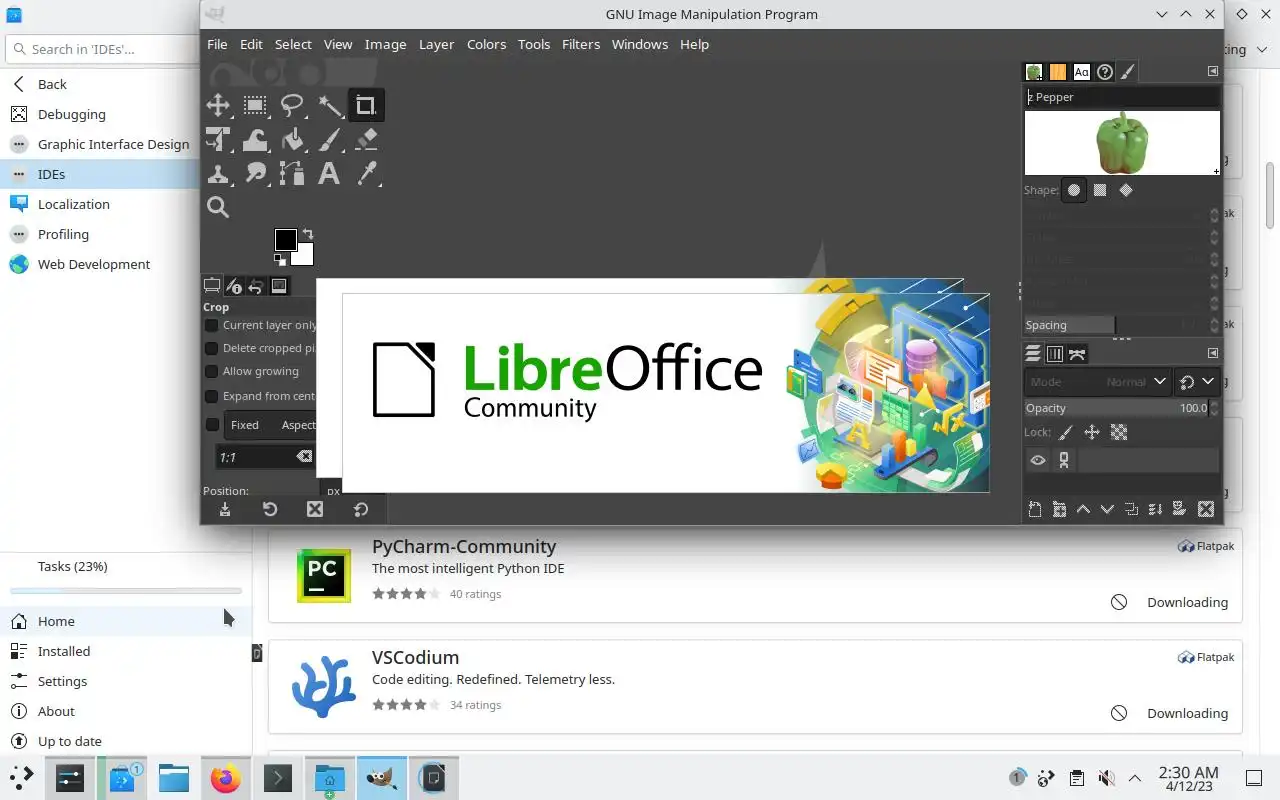Select the Eraser tool
The image size is (1280, 800).
point(366,139)
